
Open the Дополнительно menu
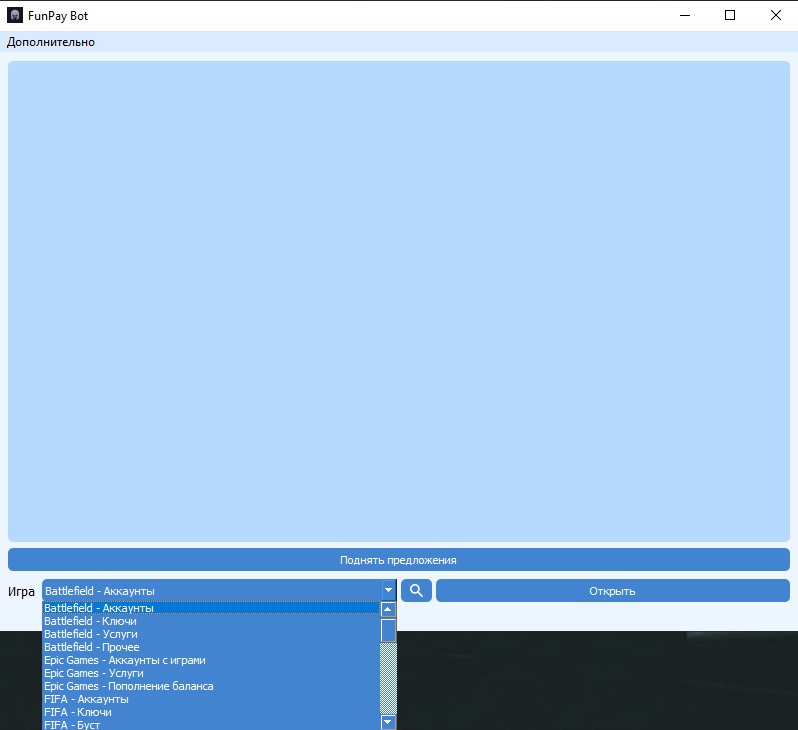click(x=50, y=42)
